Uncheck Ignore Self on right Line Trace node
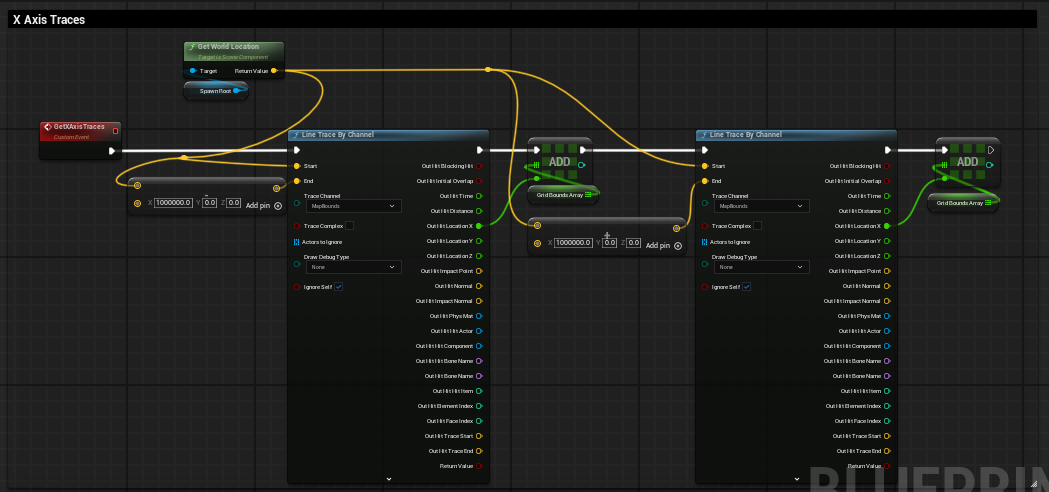Screen dimensions: 1049x492 coord(747,287)
